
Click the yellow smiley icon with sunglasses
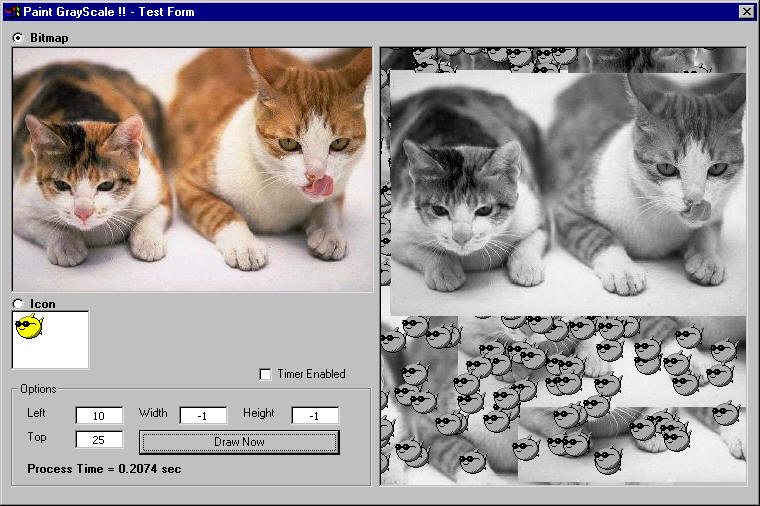[31, 325]
